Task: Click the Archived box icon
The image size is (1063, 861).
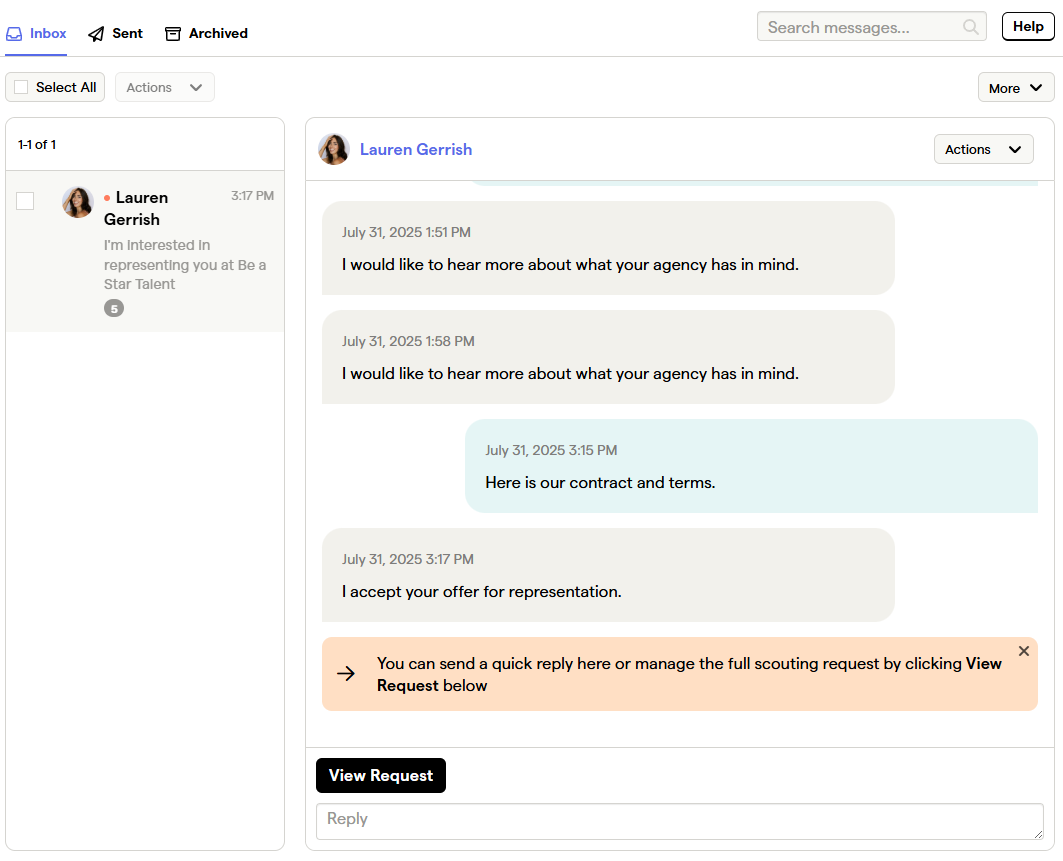Action: tap(173, 33)
